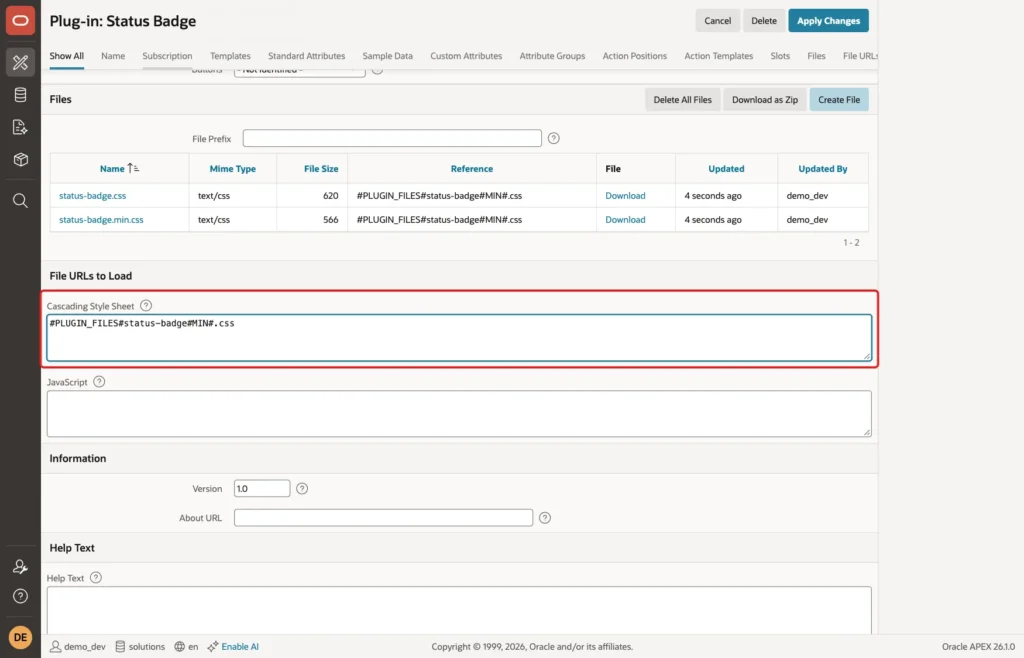
Task: Open the Action Templates tab
Action: pyautogui.click(x=718, y=56)
